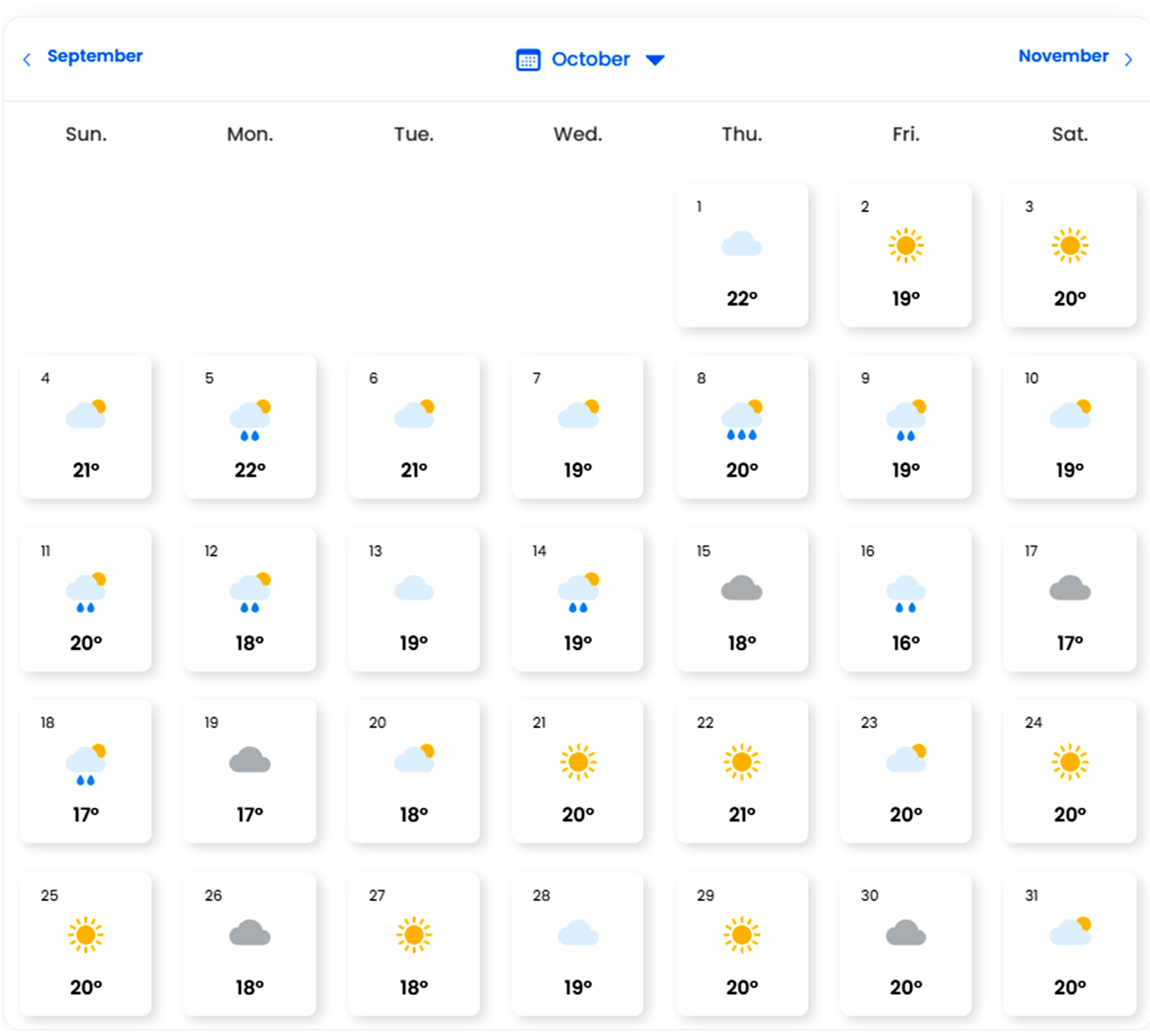The image size is (1150, 1036).
Task: Go to previous month September
Action: coord(94,56)
